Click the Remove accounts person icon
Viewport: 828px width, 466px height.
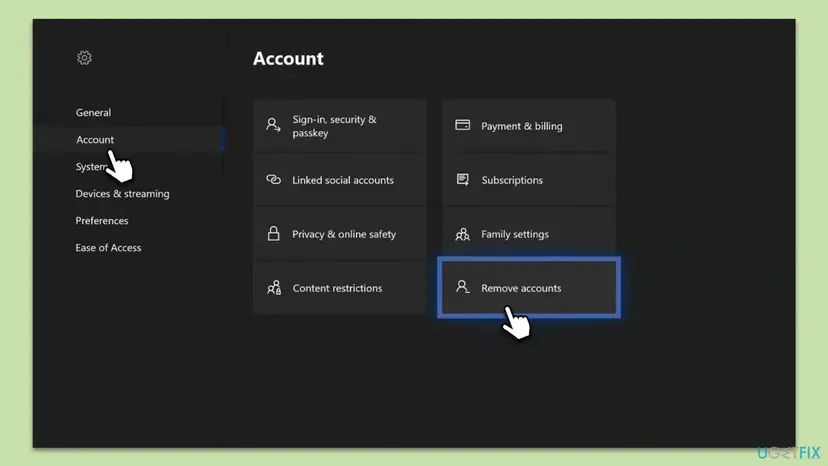[x=462, y=287]
